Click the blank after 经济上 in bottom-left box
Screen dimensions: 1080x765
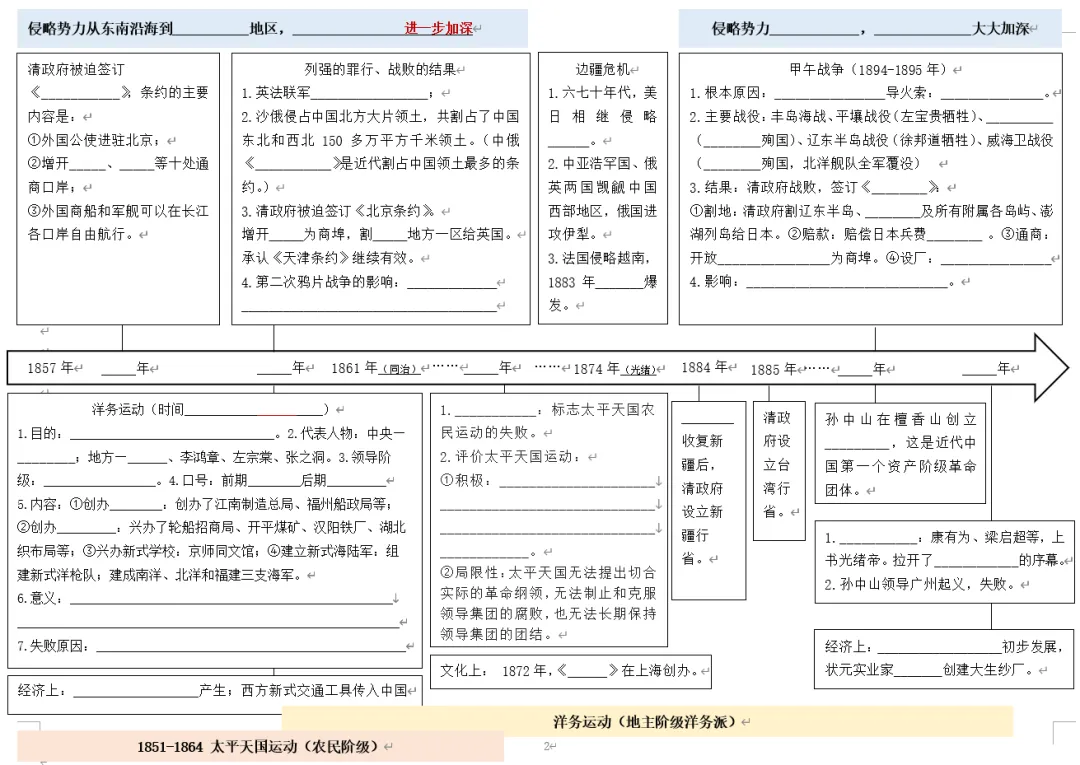pos(136,690)
